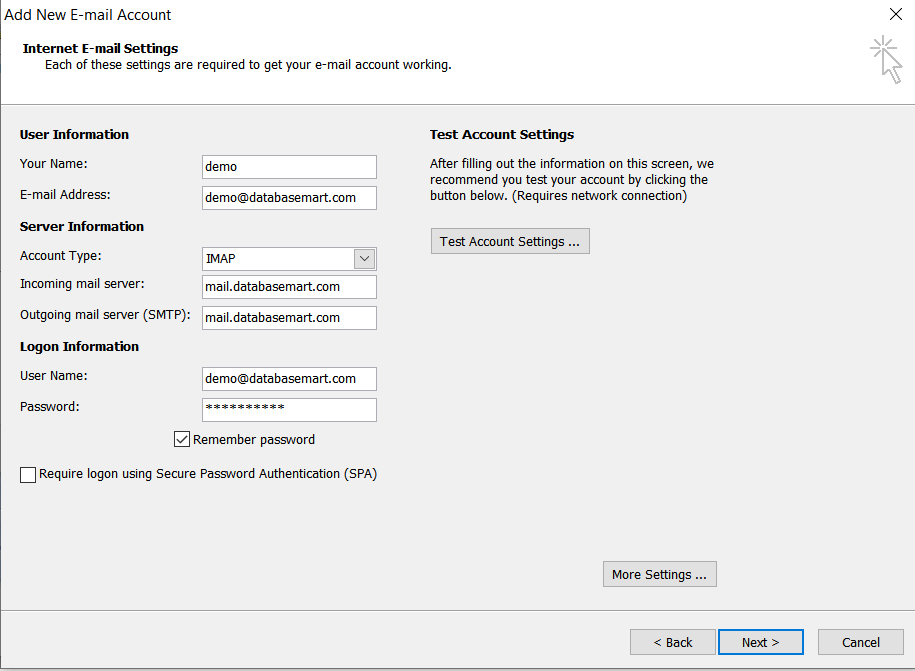Screen dimensions: 915x671
Task: Click the Test Account Settings button
Action: click(x=509, y=240)
